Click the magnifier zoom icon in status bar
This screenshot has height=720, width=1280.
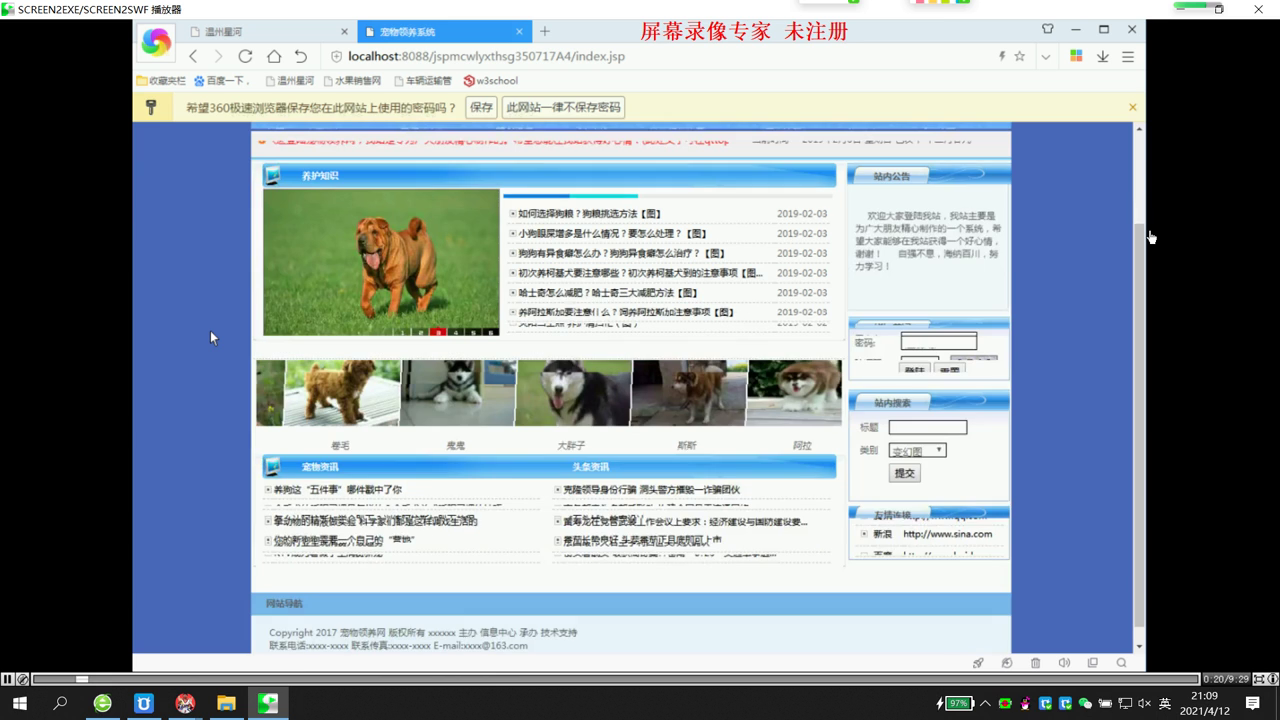pos(1121,663)
